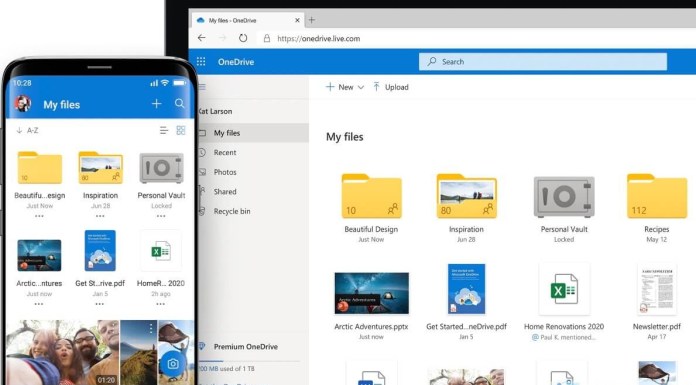The image size is (696, 385).
Task: Switch to list view icon on phone
Action: tap(164, 130)
